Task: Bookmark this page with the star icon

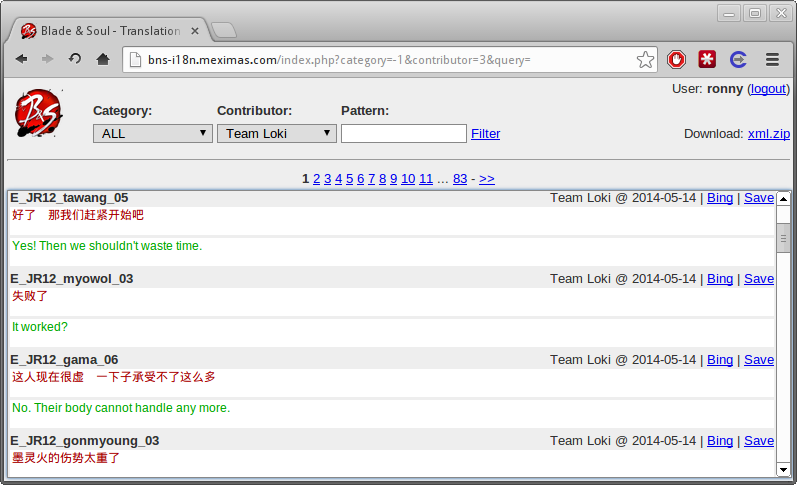Action: pos(645,60)
